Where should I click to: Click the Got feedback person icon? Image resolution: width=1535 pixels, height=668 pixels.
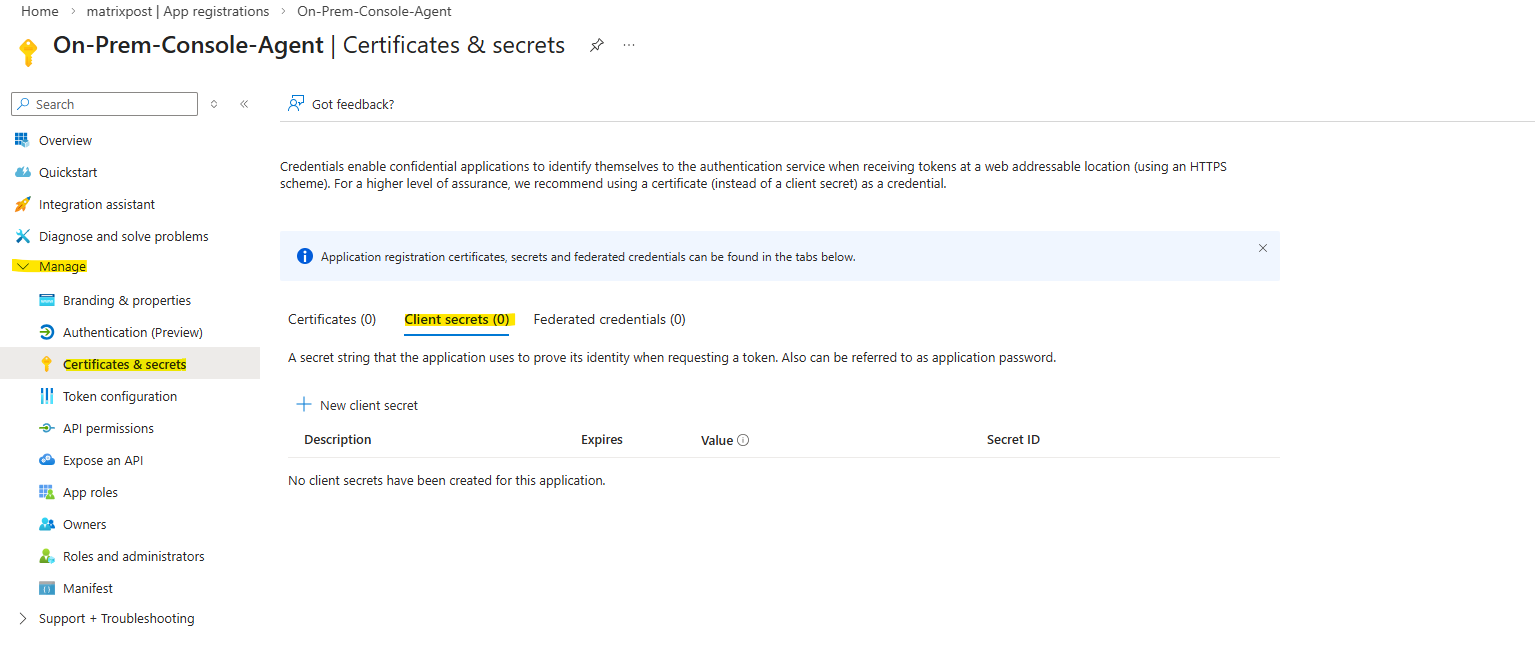point(296,103)
